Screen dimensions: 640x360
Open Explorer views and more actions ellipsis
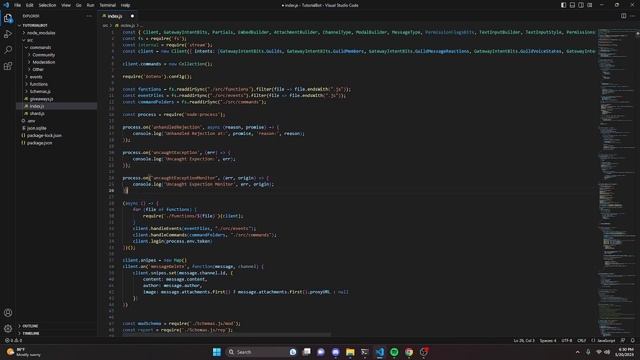89,16
